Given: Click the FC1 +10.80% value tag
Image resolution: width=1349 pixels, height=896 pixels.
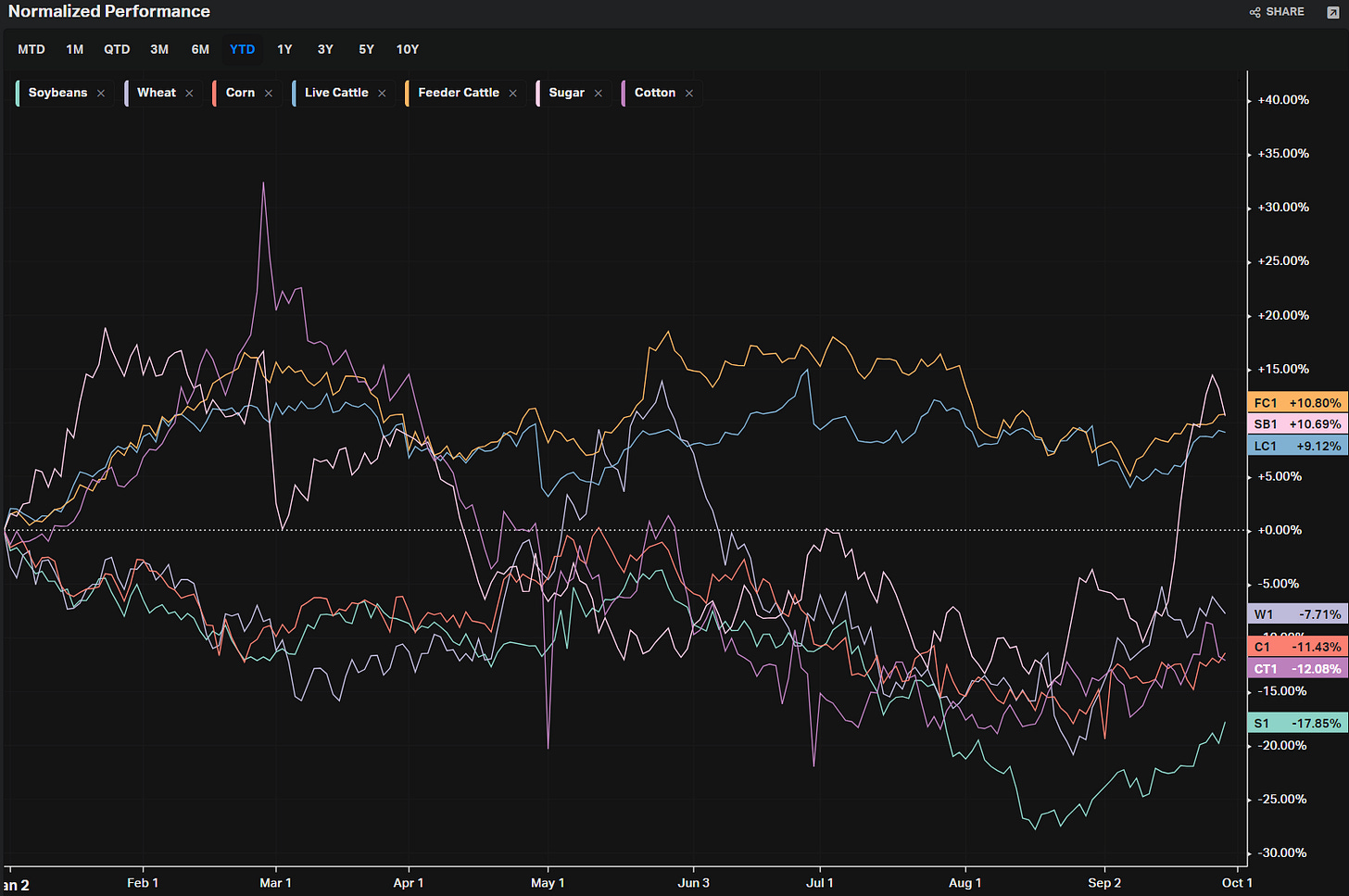Looking at the screenshot, I should pos(1297,403).
